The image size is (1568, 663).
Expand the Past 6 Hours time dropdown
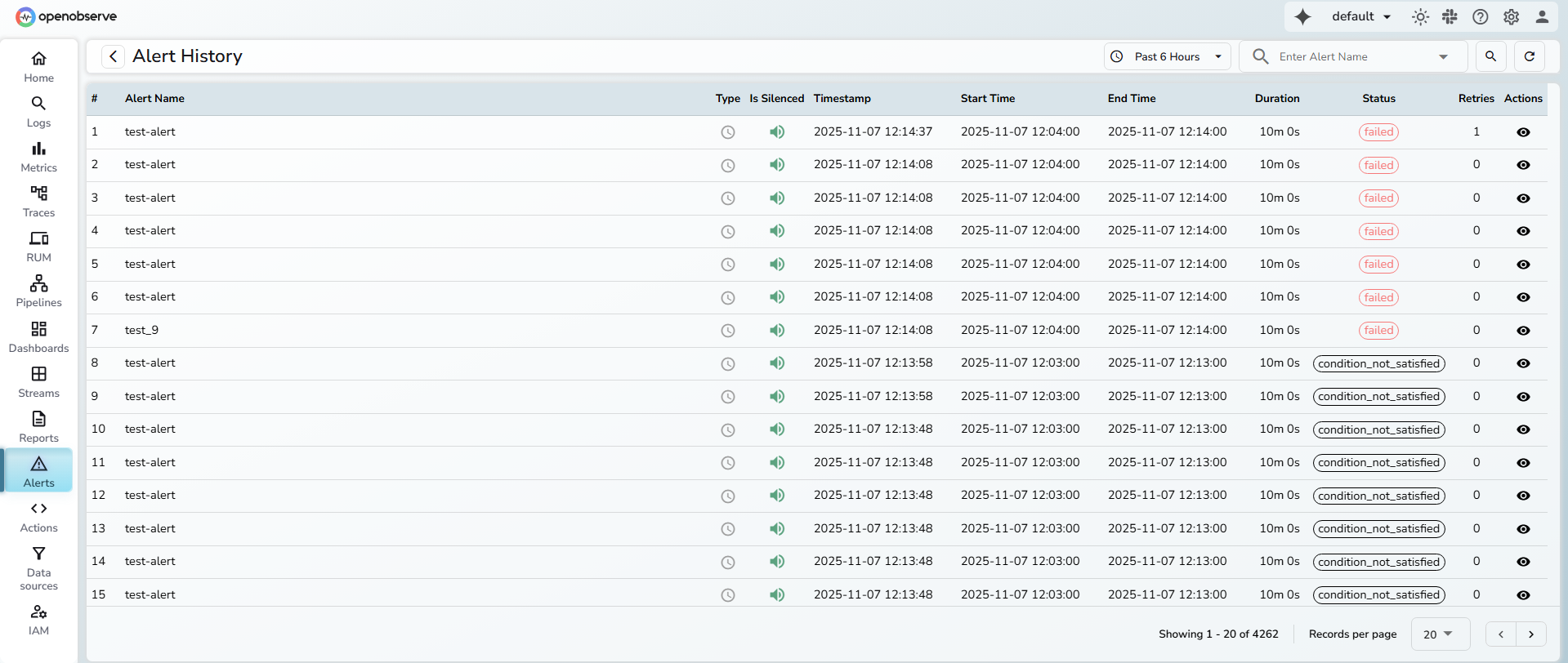[1167, 56]
